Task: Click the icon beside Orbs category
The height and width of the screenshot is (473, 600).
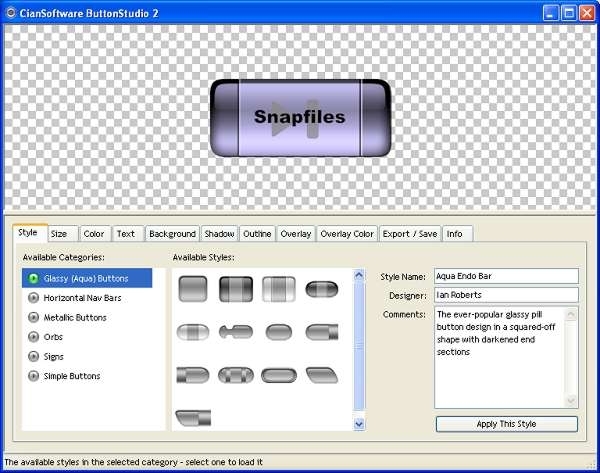Action: (x=33, y=337)
